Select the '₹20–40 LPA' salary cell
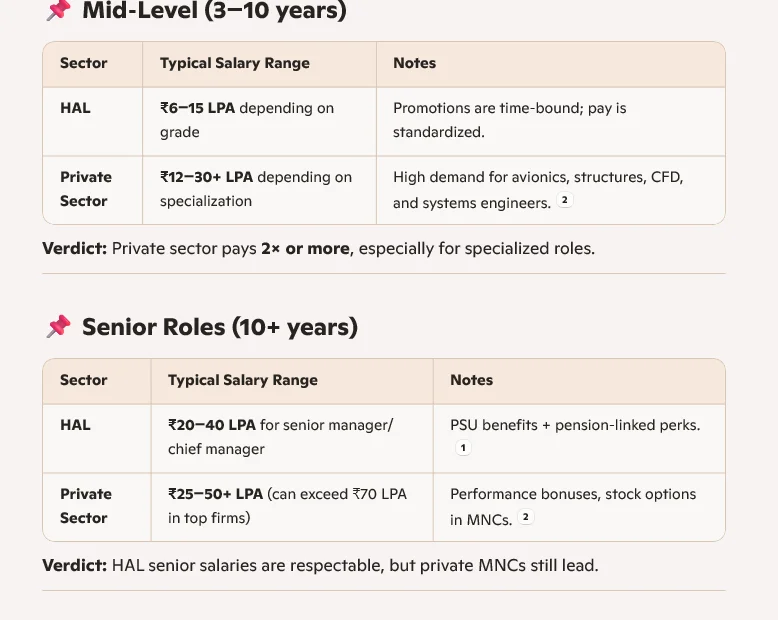Image resolution: width=778 pixels, height=620 pixels. tap(280, 437)
